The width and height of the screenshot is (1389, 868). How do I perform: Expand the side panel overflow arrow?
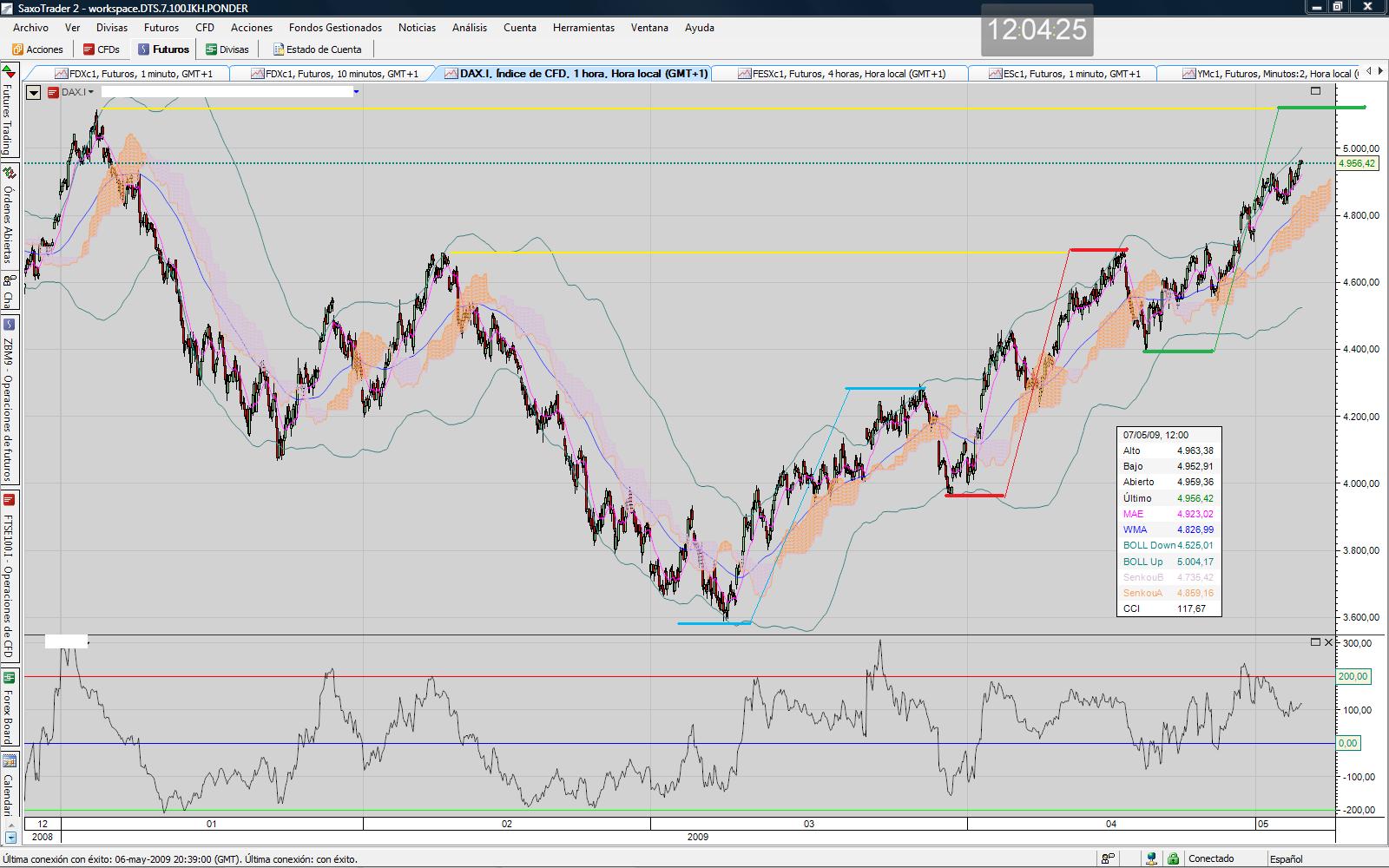click(10, 838)
